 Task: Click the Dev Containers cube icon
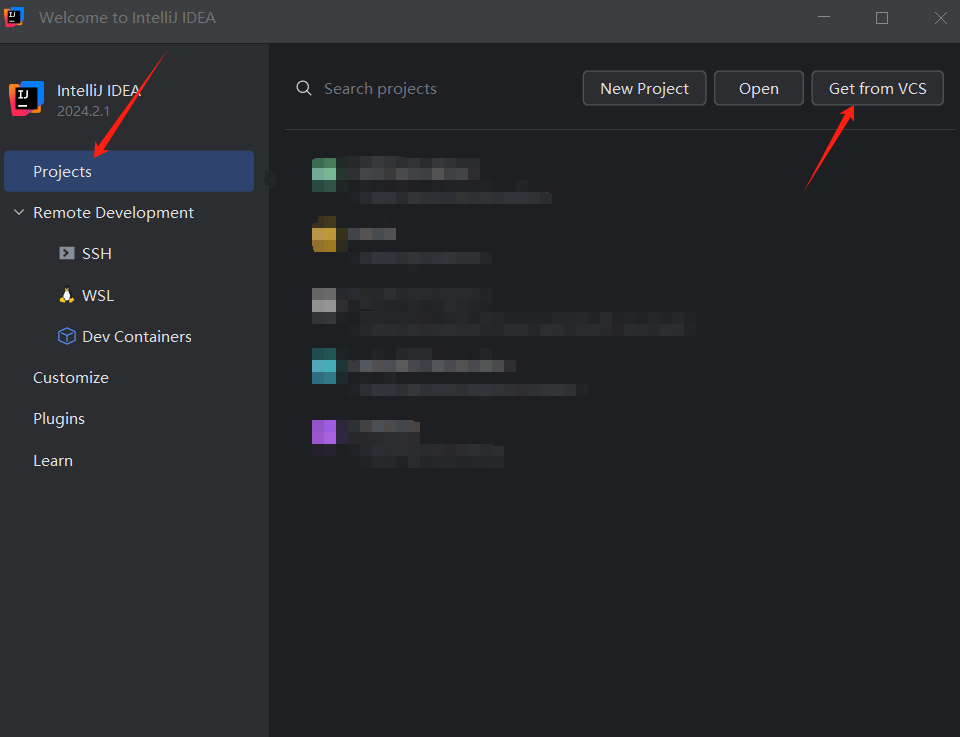[67, 337]
